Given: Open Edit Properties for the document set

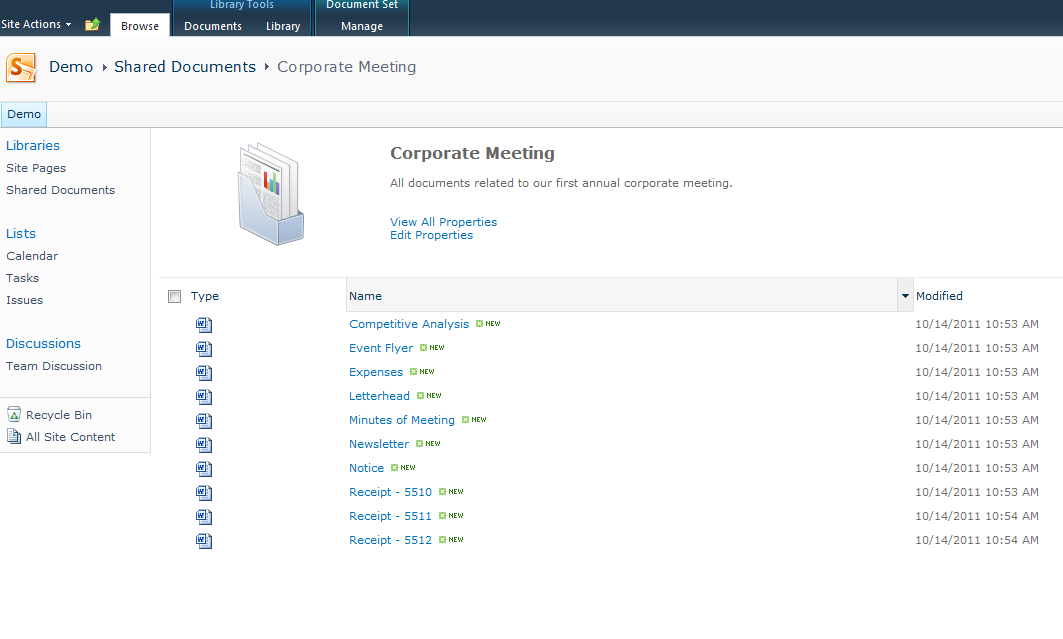Looking at the screenshot, I should point(431,235).
